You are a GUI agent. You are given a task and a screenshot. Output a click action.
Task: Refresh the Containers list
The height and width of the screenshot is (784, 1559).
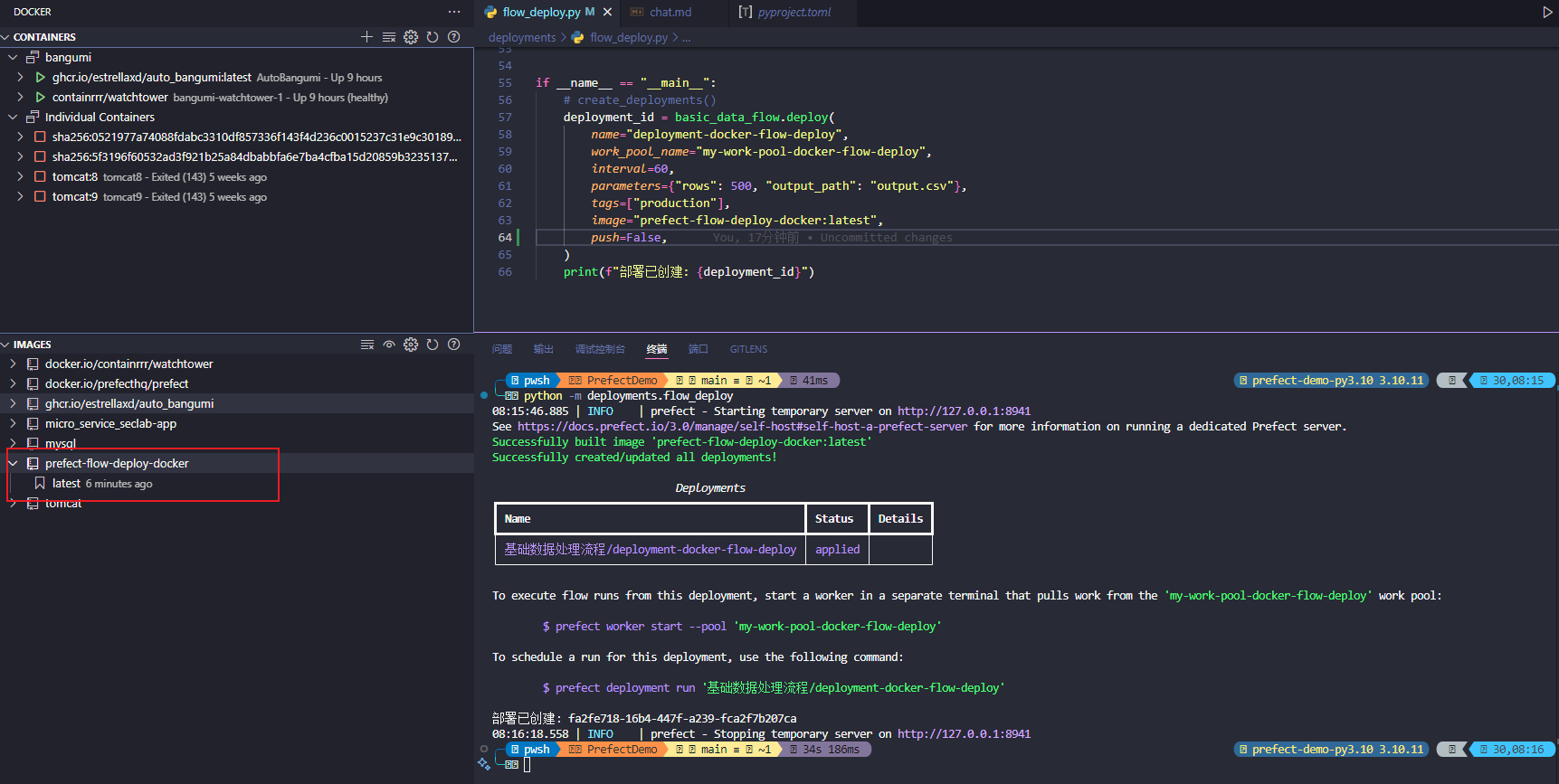(x=433, y=37)
